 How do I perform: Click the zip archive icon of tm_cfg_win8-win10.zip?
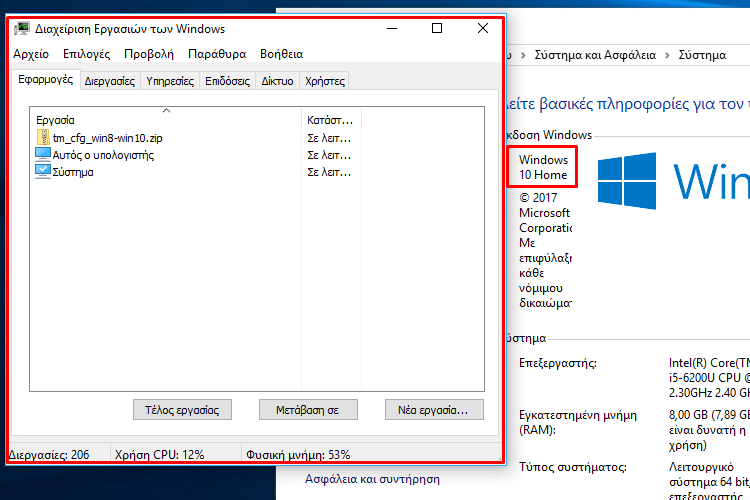click(x=43, y=138)
